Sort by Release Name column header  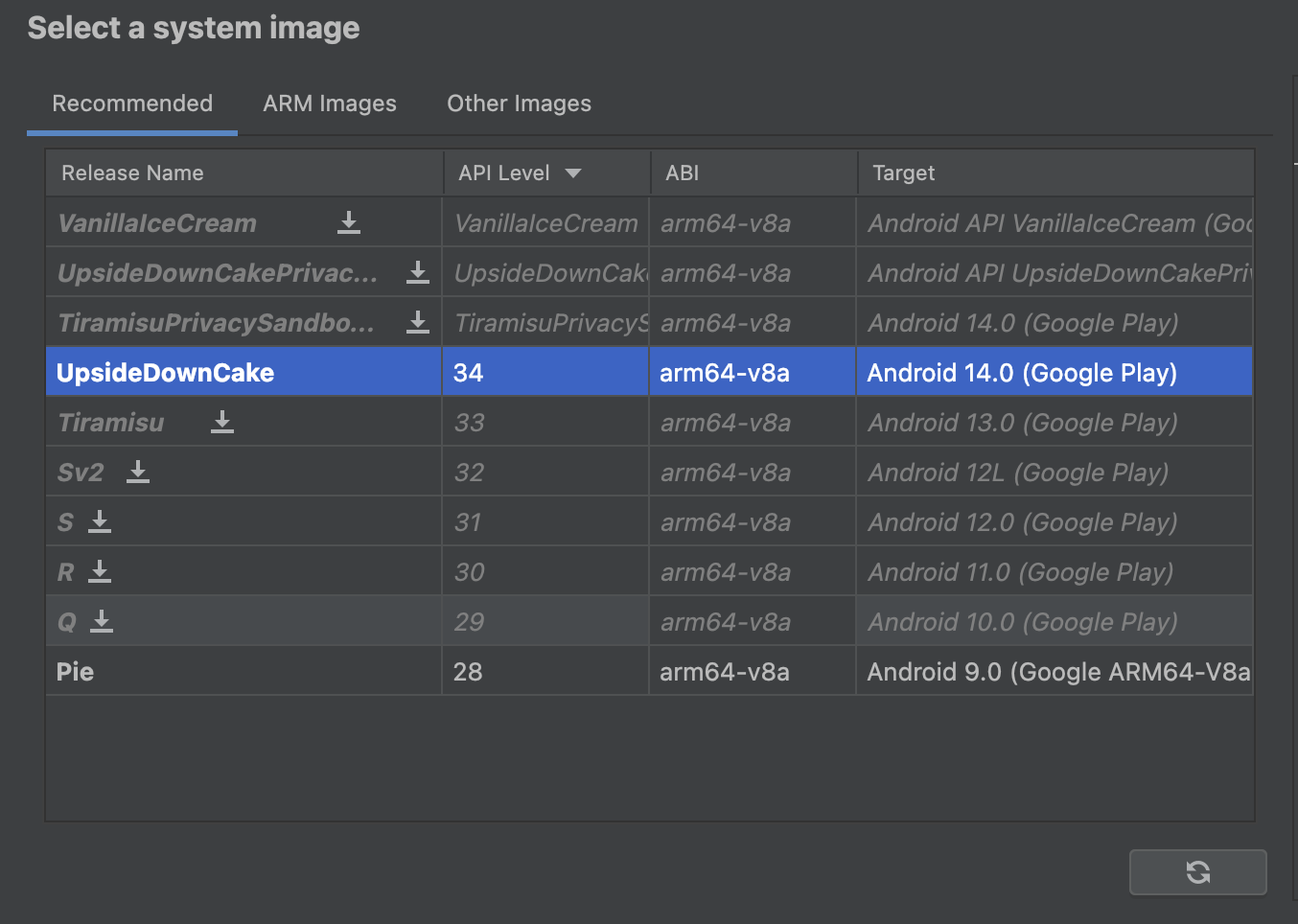pyautogui.click(x=244, y=173)
